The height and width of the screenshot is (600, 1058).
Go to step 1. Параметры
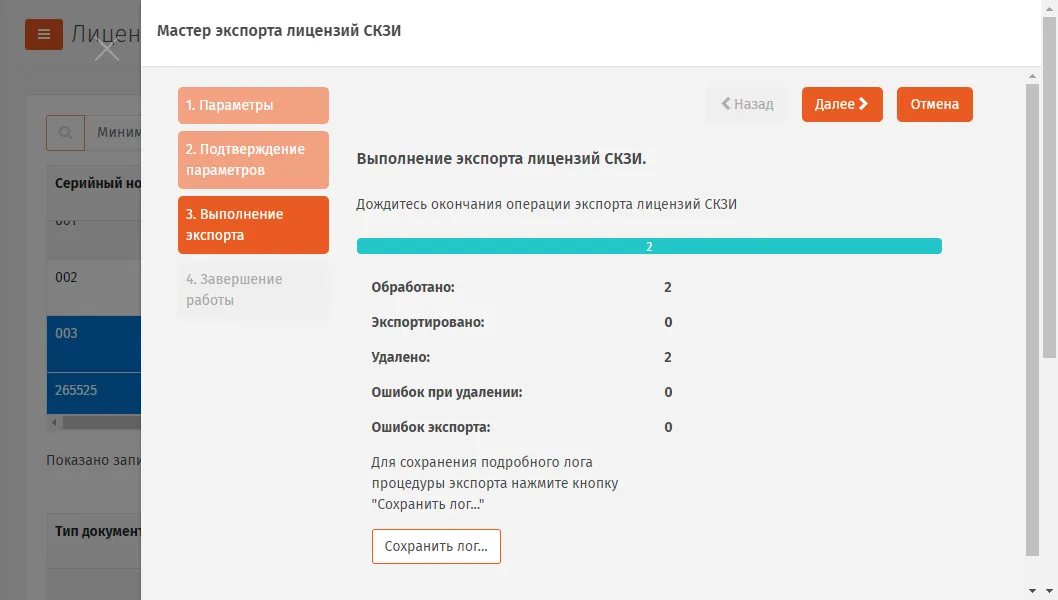click(253, 105)
